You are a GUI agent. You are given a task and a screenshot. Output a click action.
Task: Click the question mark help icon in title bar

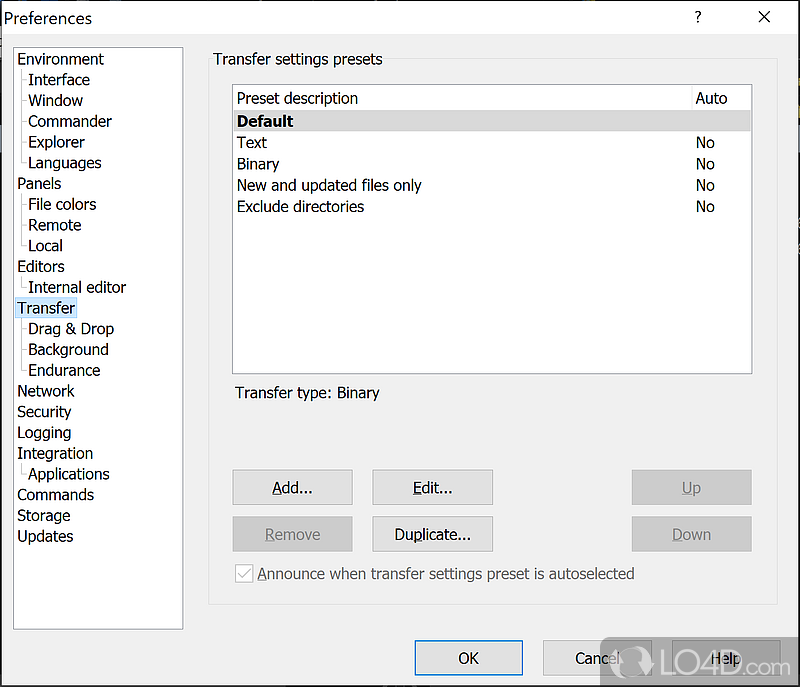[x=698, y=17]
